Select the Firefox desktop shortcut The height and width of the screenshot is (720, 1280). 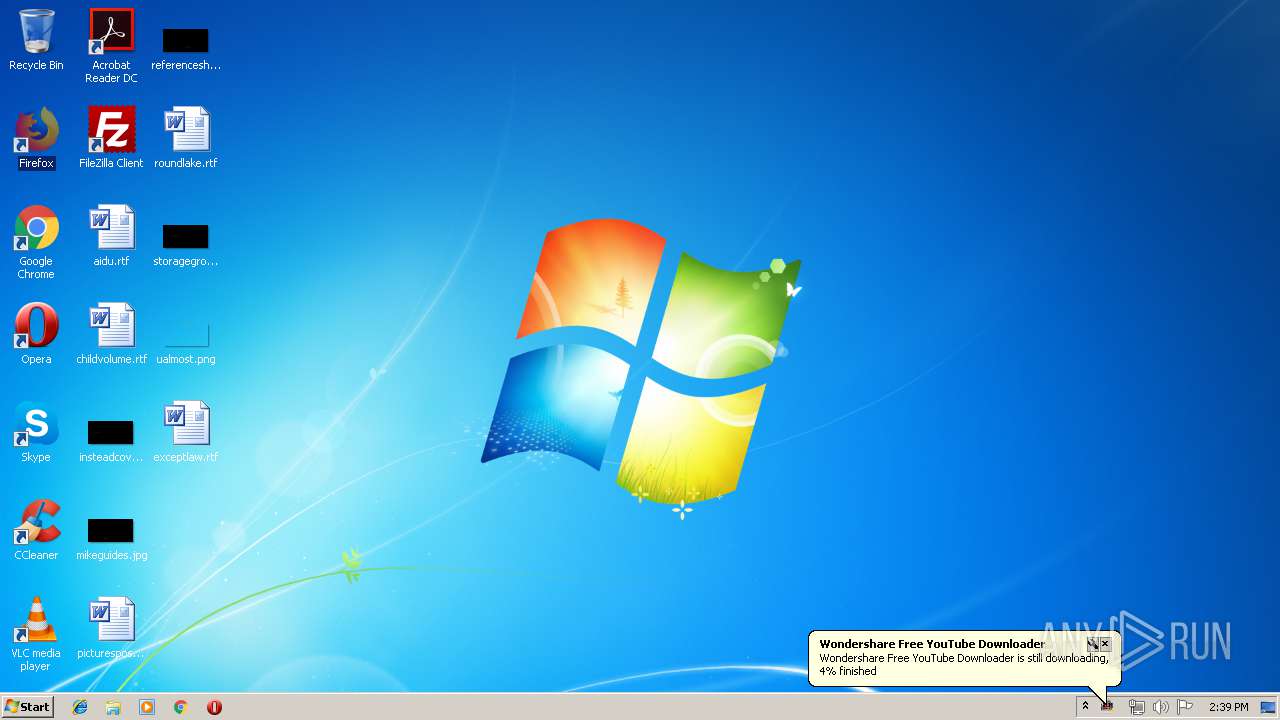pos(36,138)
